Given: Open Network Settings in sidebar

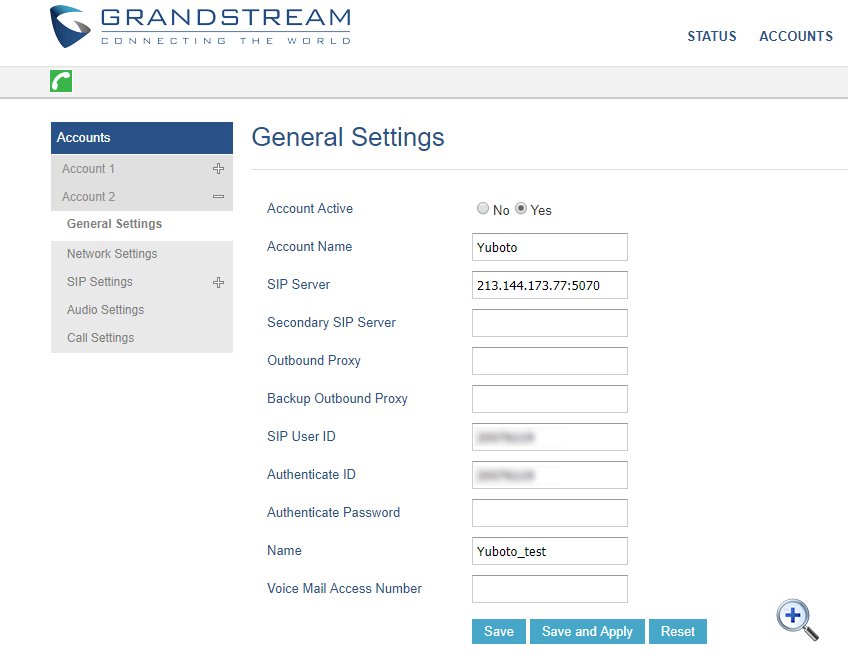Looking at the screenshot, I should point(112,254).
